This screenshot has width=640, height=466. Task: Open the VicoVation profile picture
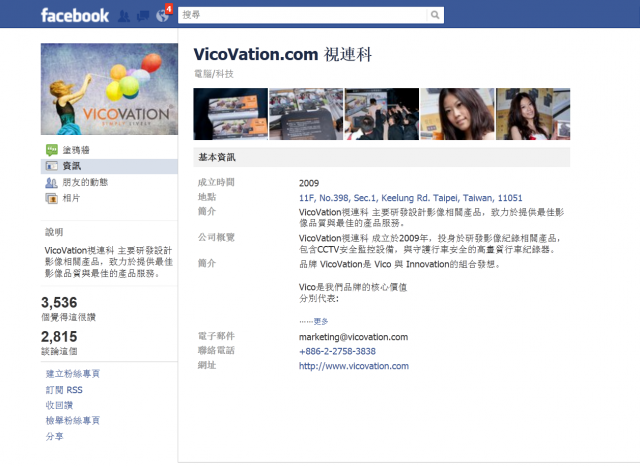tap(109, 89)
